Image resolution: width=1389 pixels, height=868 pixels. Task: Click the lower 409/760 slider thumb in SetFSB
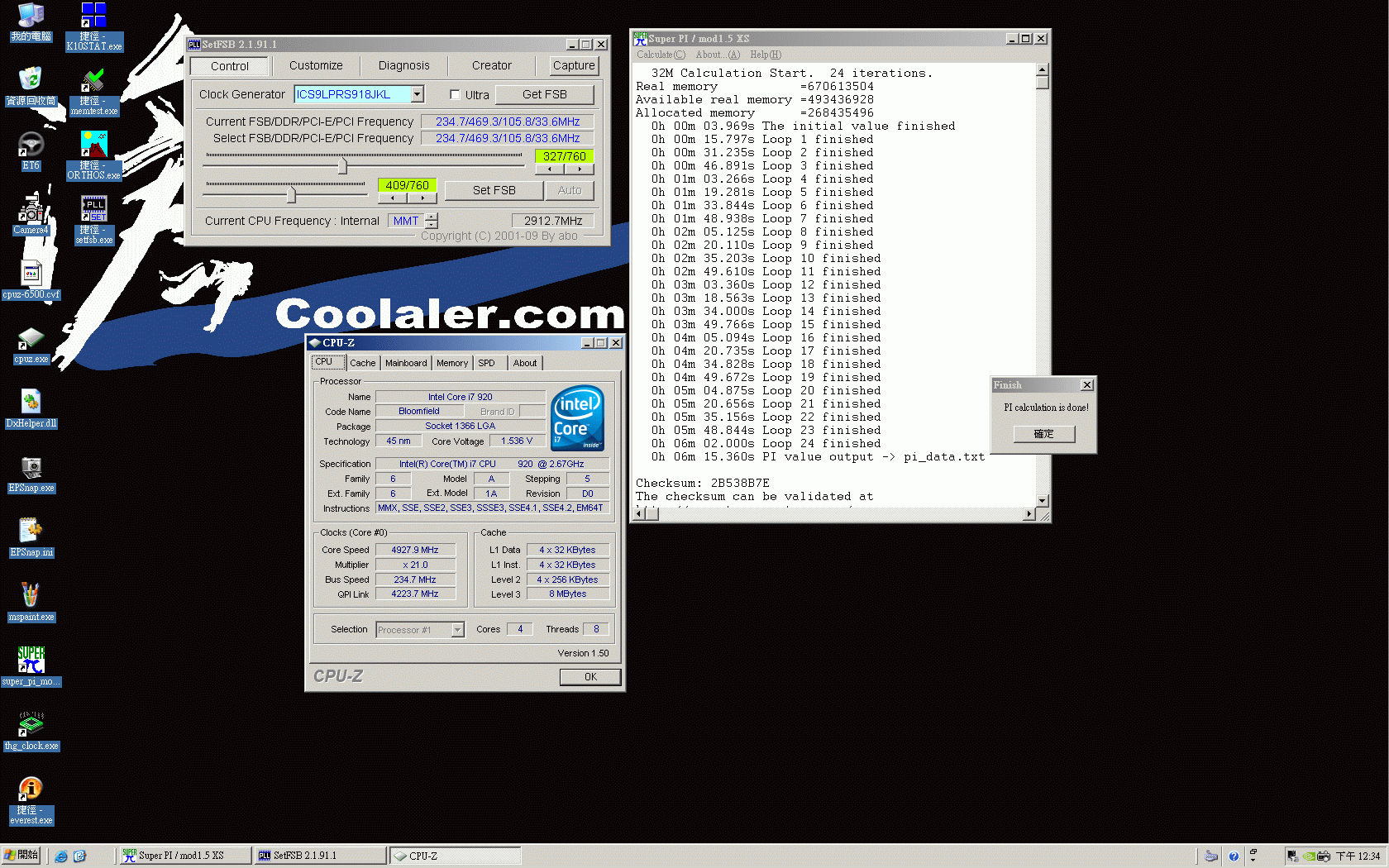point(291,195)
